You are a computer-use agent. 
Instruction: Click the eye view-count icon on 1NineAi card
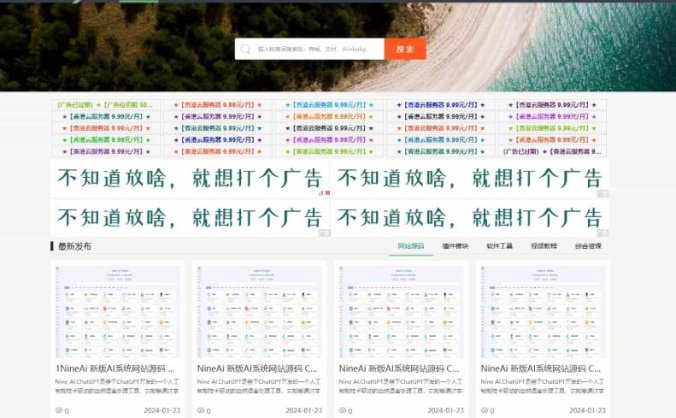pyautogui.click(x=59, y=410)
